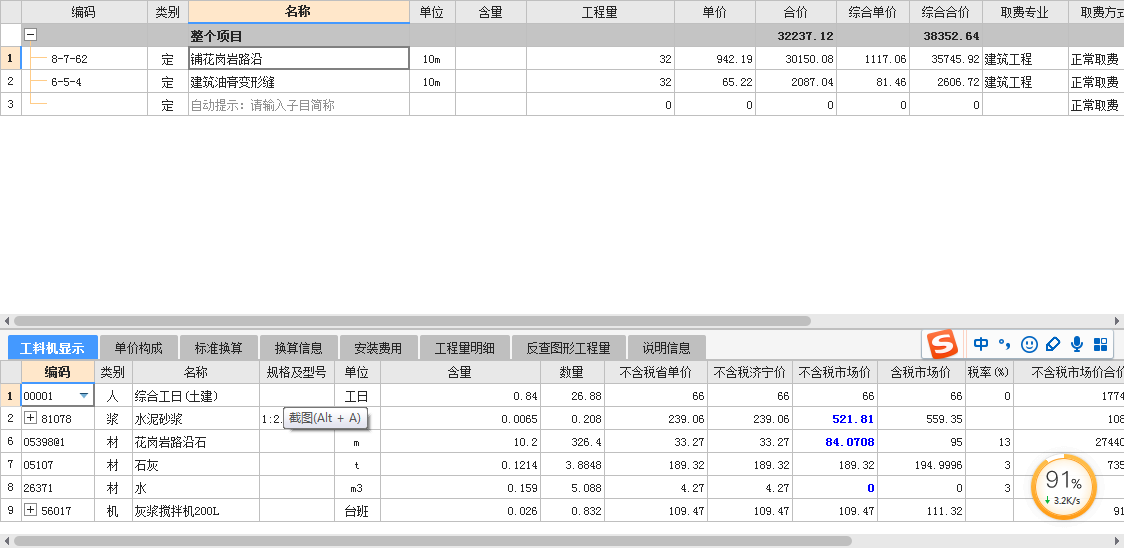This screenshot has height=548, width=1124.
Task: Select the 综合工日(土建) name cell
Action: point(196,395)
